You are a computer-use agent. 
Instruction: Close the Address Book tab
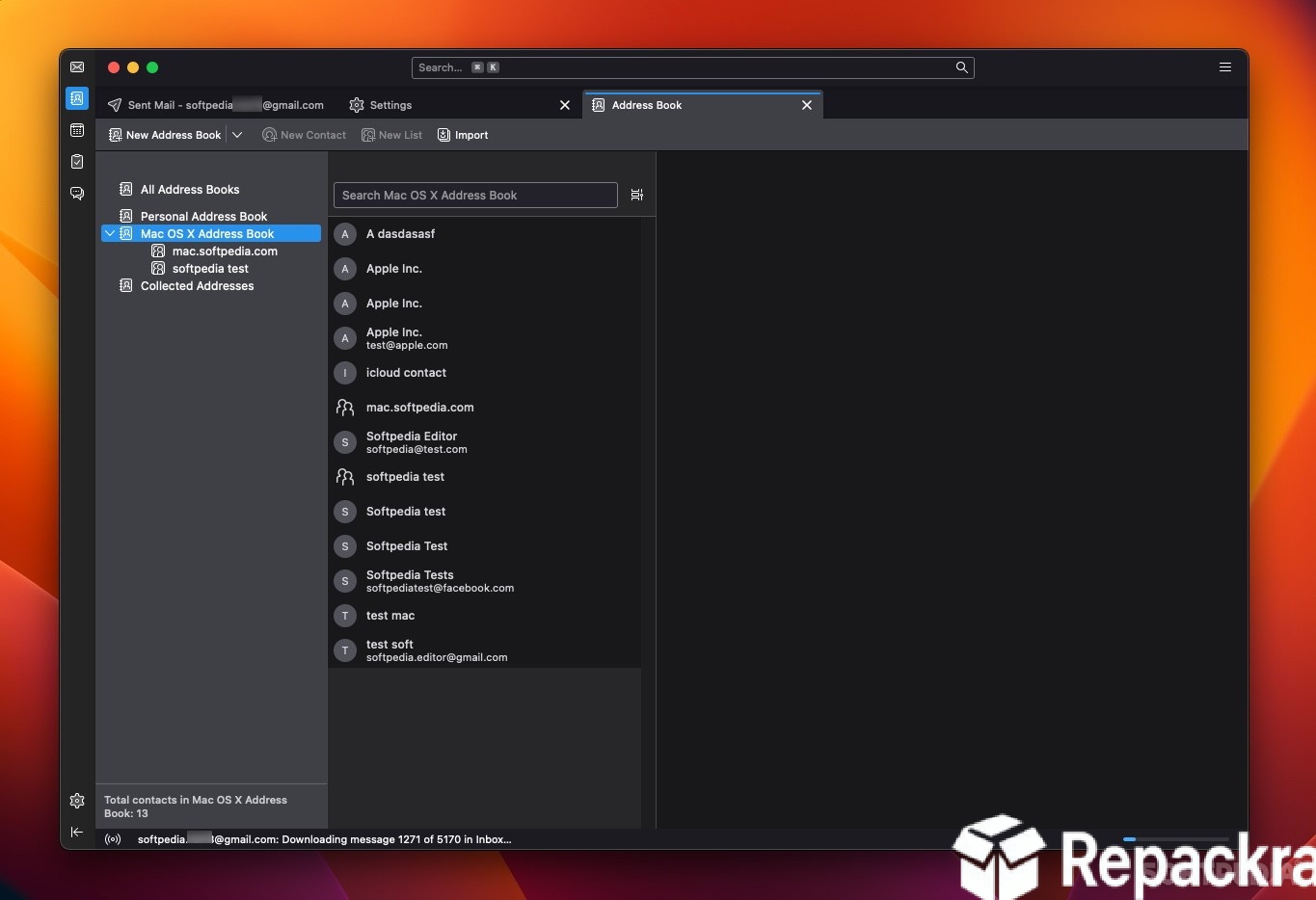click(807, 105)
